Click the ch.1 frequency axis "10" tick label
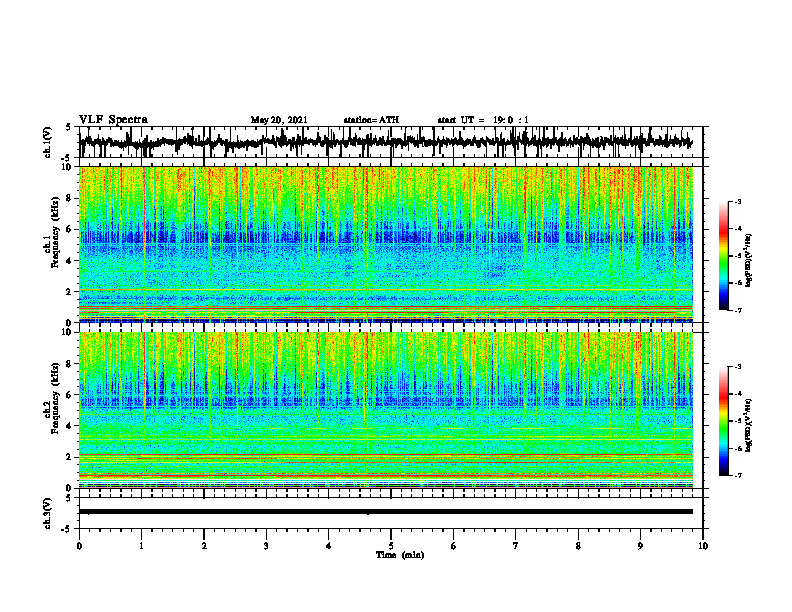 point(68,167)
